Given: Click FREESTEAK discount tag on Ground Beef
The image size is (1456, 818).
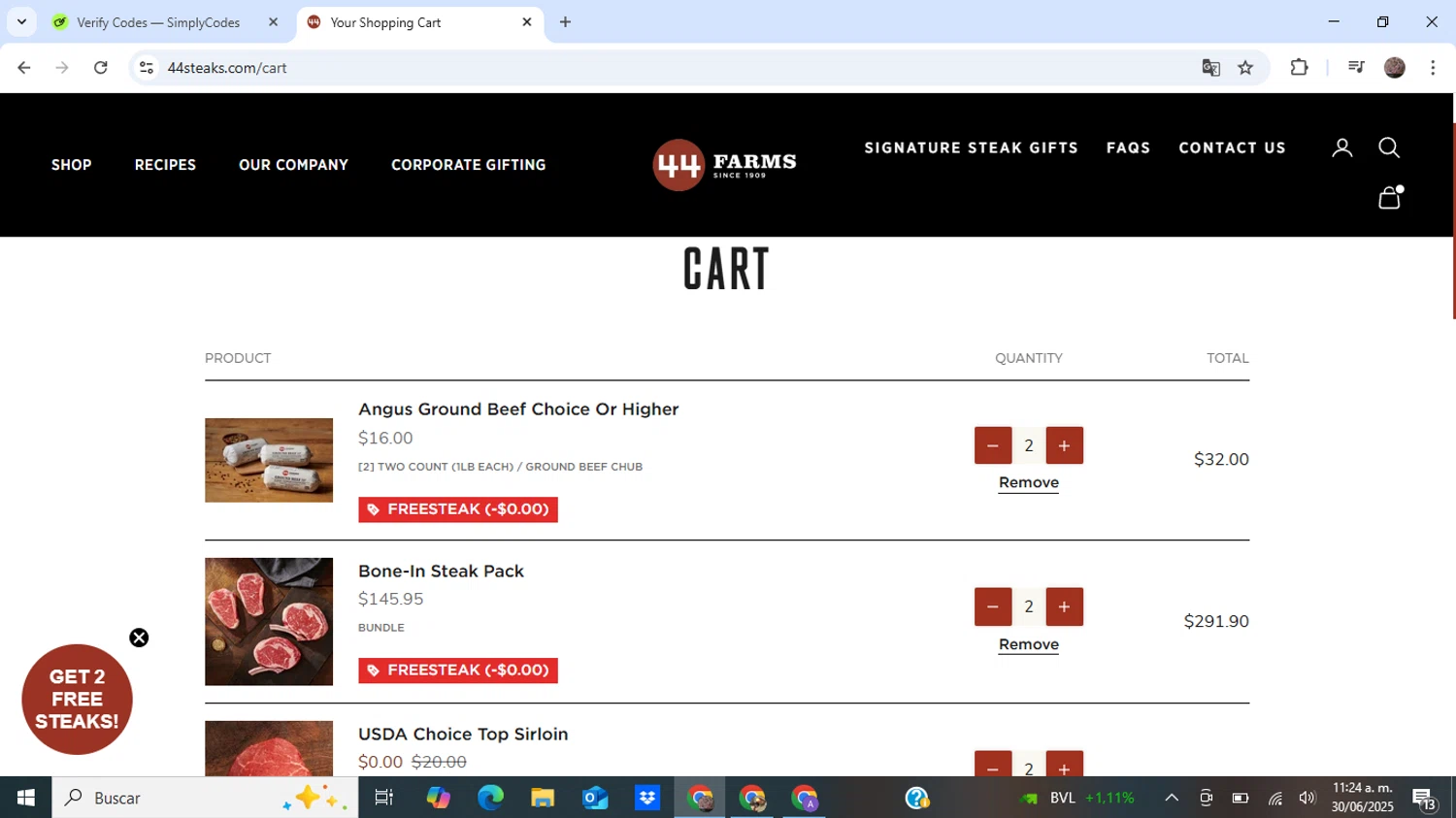Looking at the screenshot, I should [x=458, y=509].
